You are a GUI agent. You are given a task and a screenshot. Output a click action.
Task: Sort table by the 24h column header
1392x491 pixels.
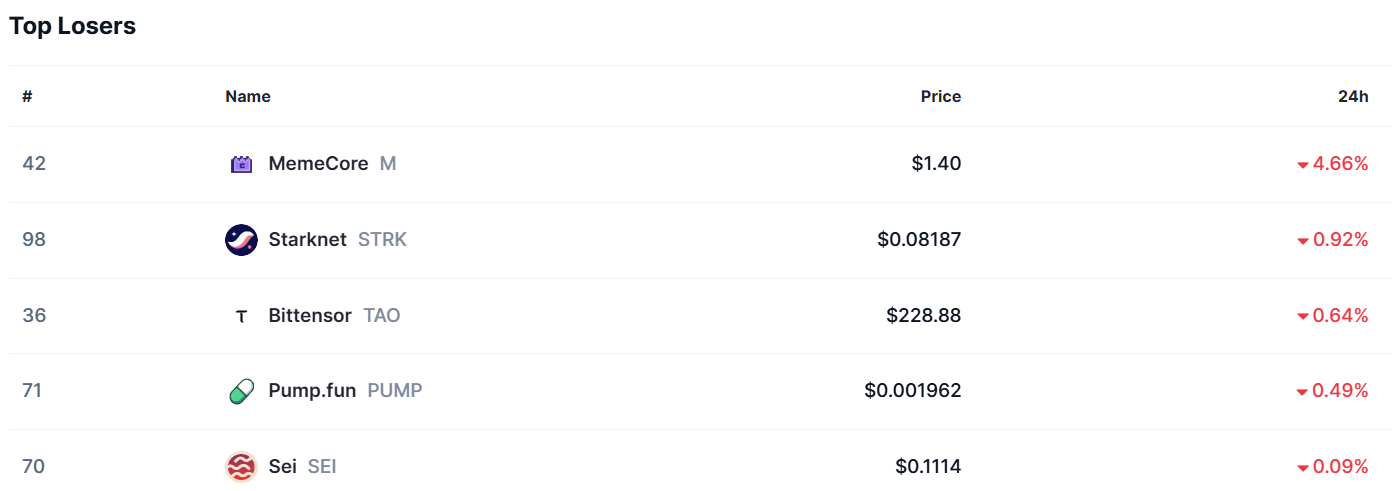coord(1353,96)
